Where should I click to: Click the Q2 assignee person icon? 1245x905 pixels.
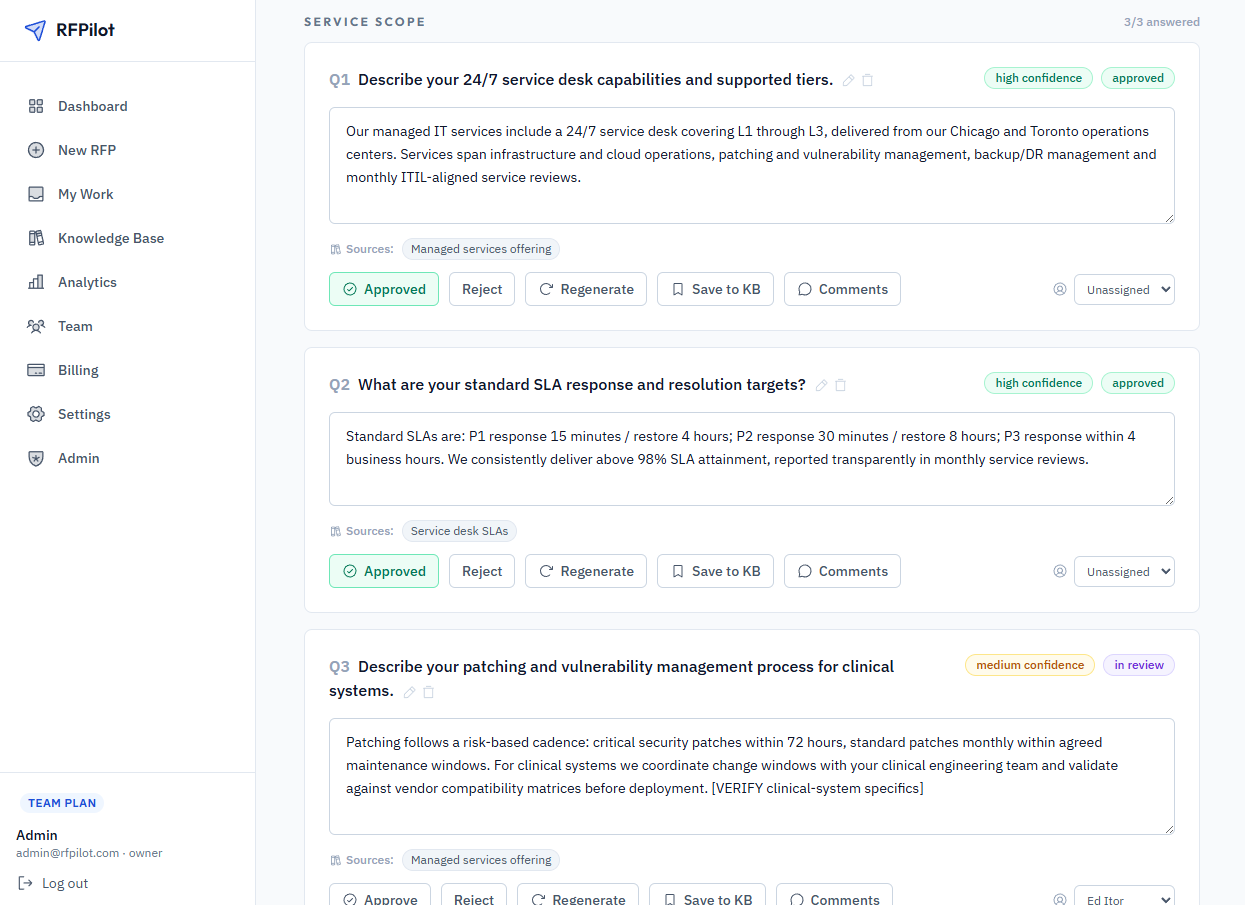click(1060, 571)
